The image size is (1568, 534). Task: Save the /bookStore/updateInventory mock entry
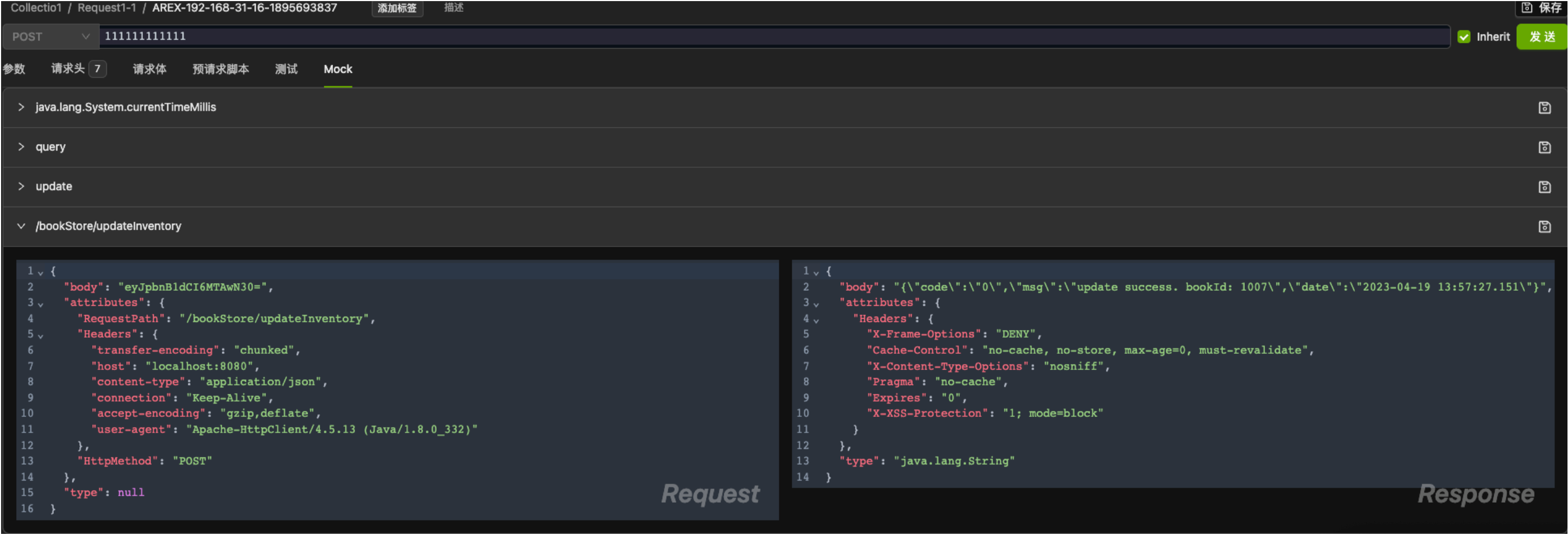click(1544, 226)
